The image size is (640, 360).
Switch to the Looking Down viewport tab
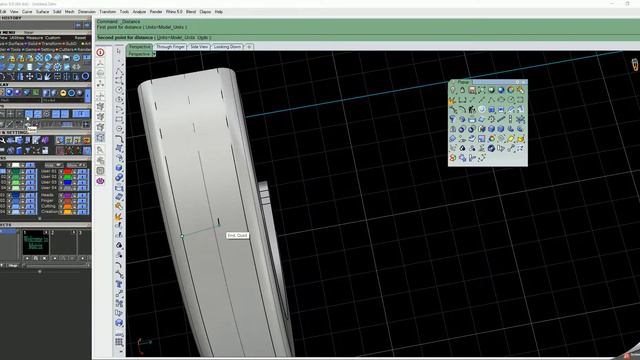227,47
